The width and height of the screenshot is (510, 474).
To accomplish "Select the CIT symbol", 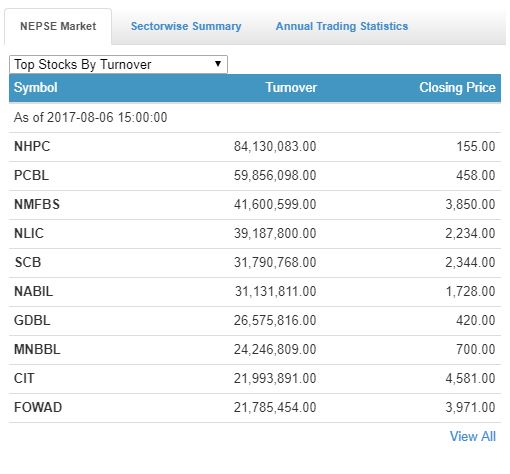I will click(x=24, y=378).
